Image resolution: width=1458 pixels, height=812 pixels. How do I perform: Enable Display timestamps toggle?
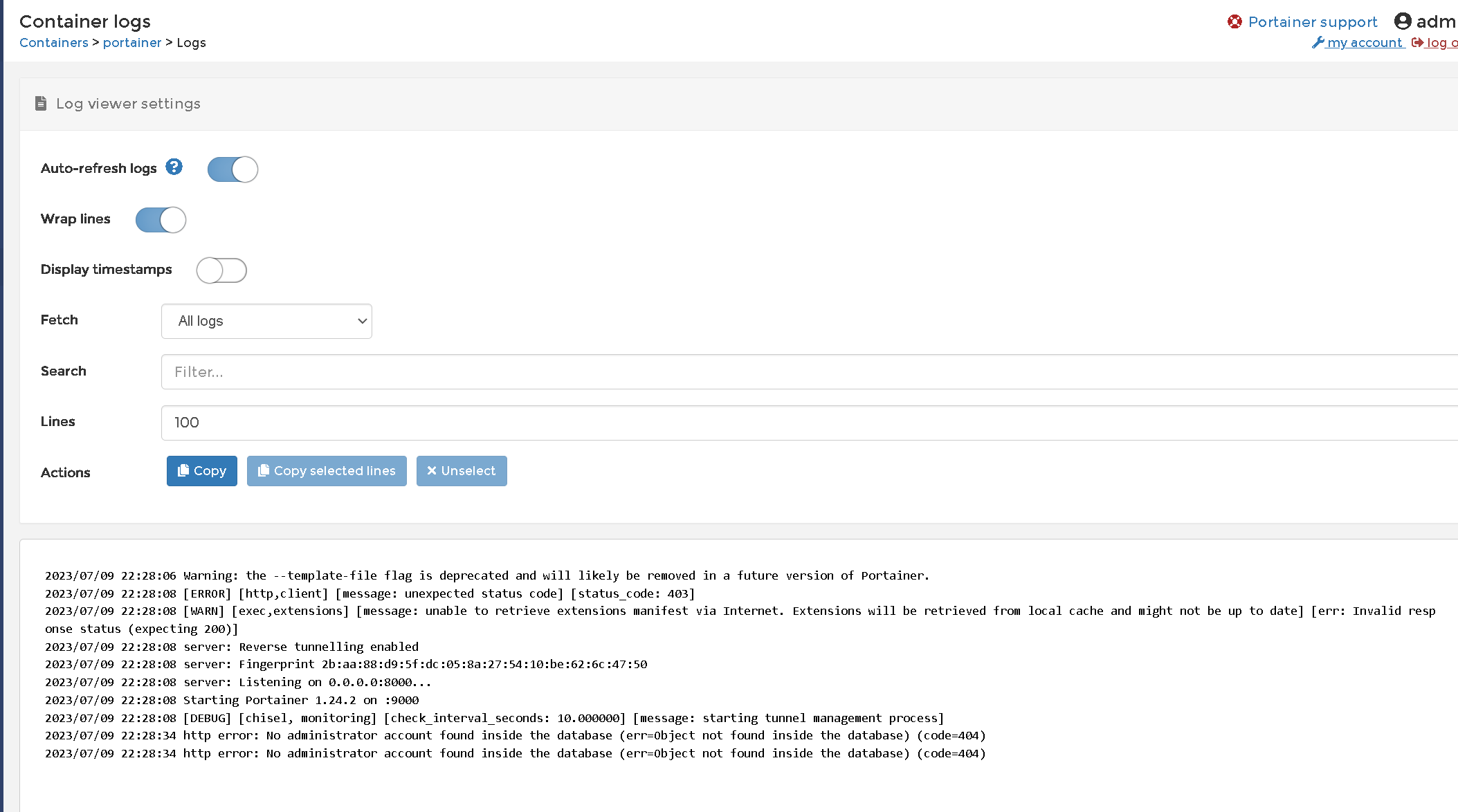(221, 270)
